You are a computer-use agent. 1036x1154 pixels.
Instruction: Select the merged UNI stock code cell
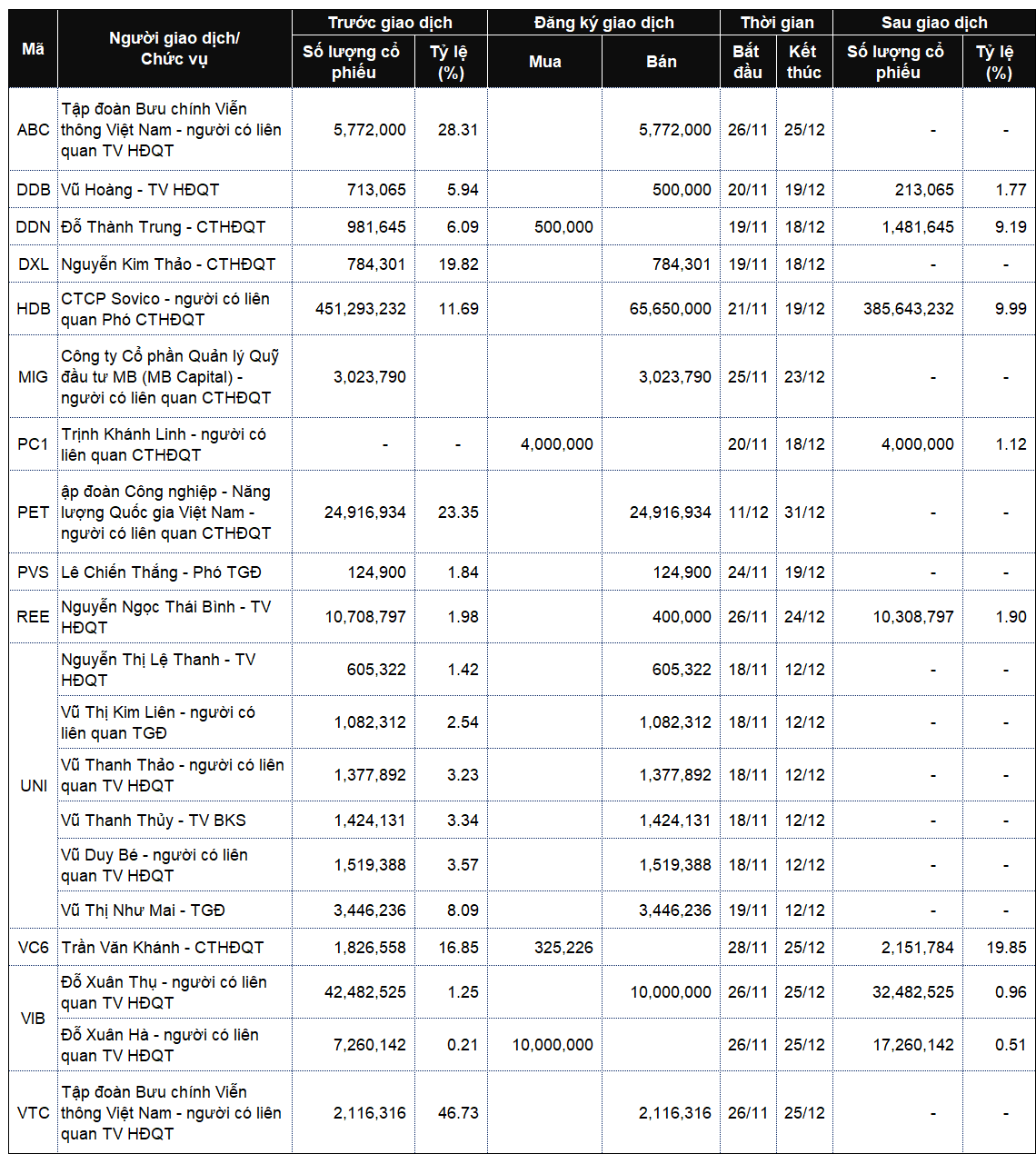34,785
